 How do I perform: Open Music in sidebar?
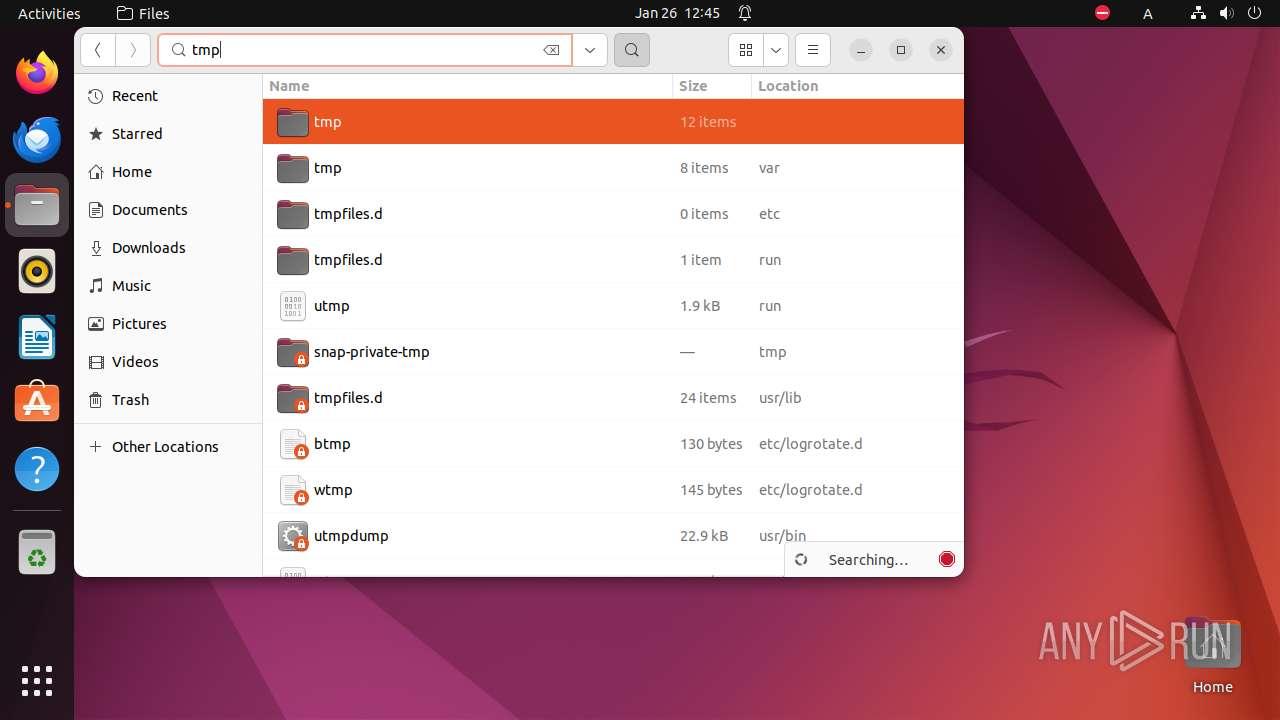point(168,286)
